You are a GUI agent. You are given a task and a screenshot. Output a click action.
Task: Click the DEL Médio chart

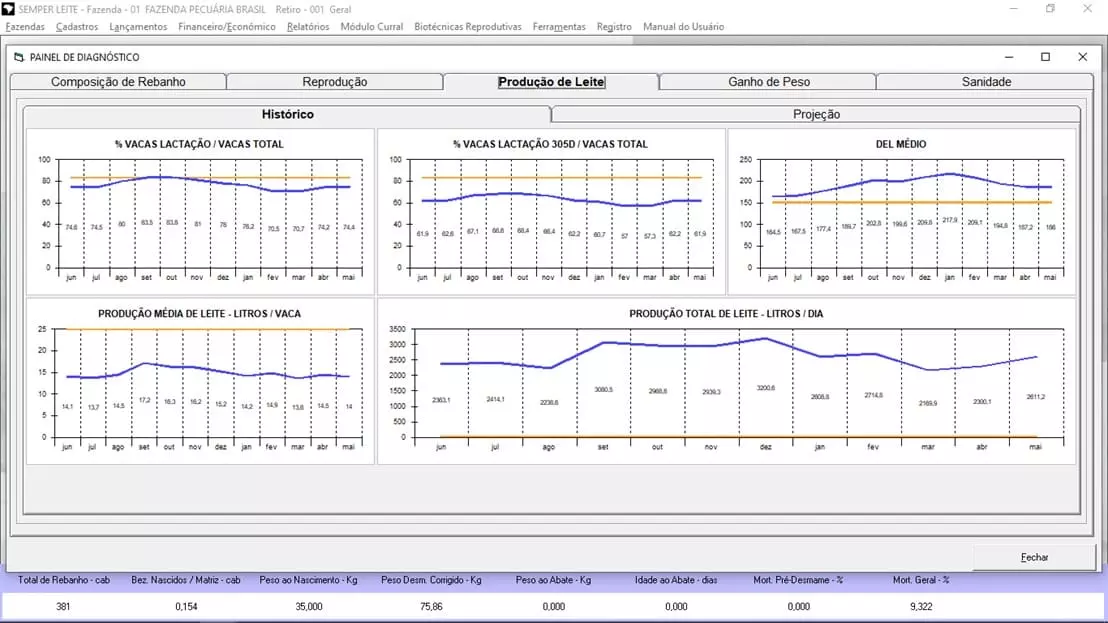[901, 212]
